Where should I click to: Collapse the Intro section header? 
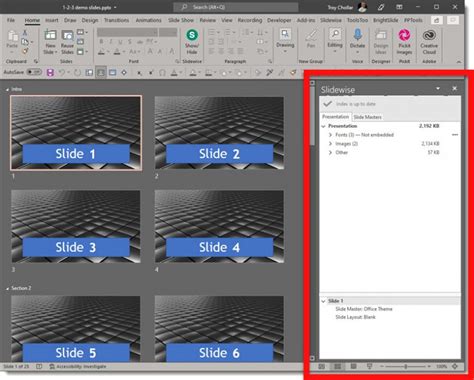pos(7,89)
